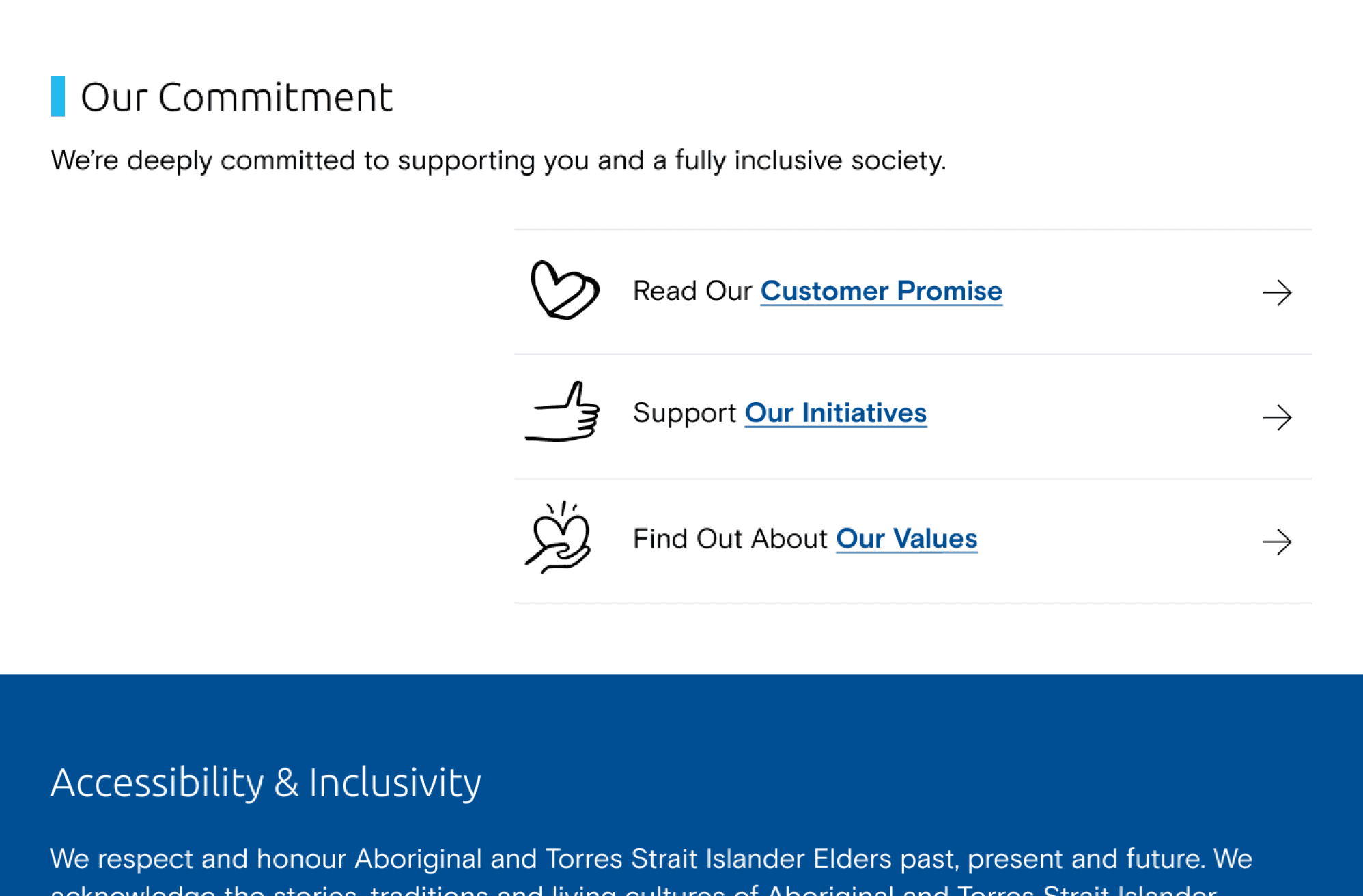Viewport: 1363px width, 896px height.
Task: Click the Our Commitment heading
Action: 236,97
